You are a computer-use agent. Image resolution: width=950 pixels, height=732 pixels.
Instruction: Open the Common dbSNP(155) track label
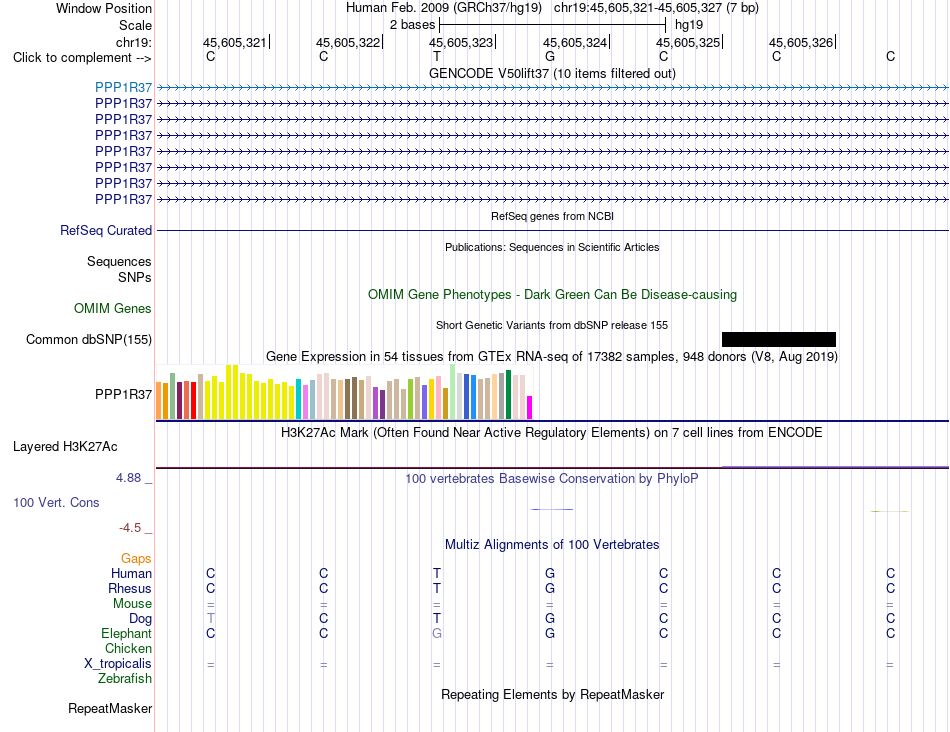(89, 339)
